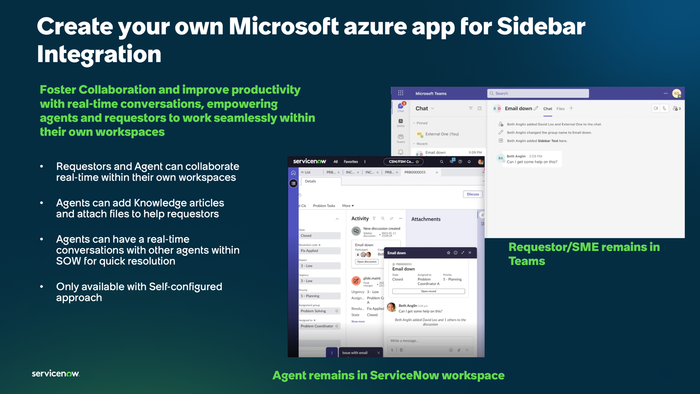This screenshot has width=700, height=394.
Task: Favorite the Email down discussion star icon
Action: point(448,253)
